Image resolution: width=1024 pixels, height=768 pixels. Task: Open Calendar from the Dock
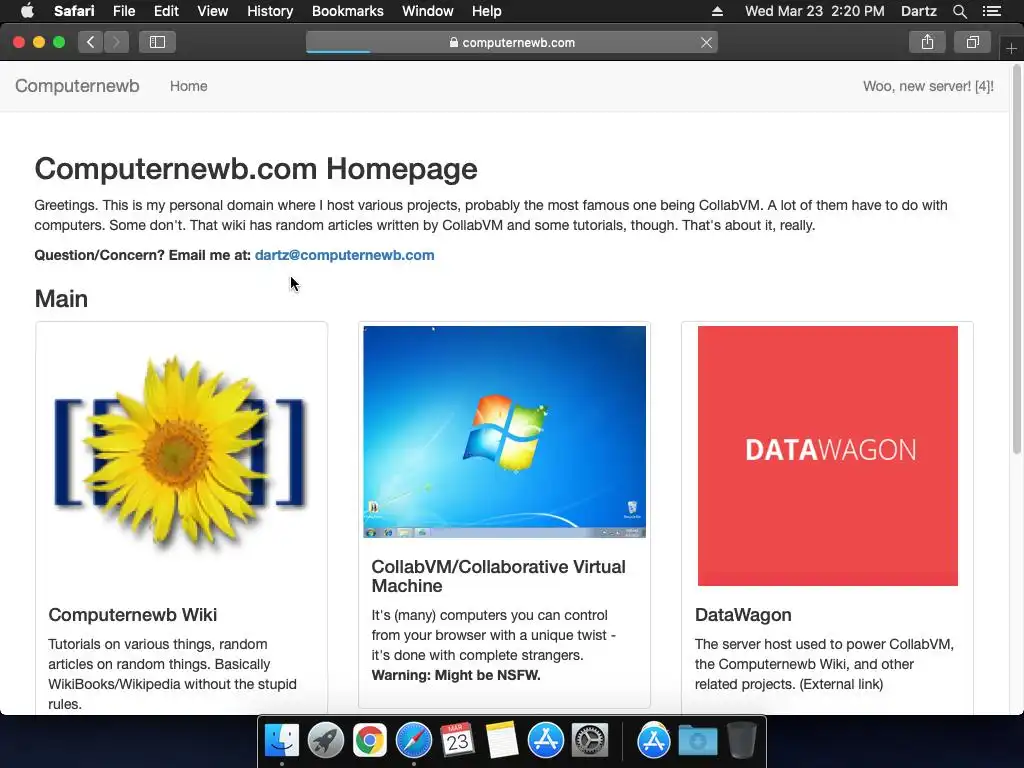(457, 740)
